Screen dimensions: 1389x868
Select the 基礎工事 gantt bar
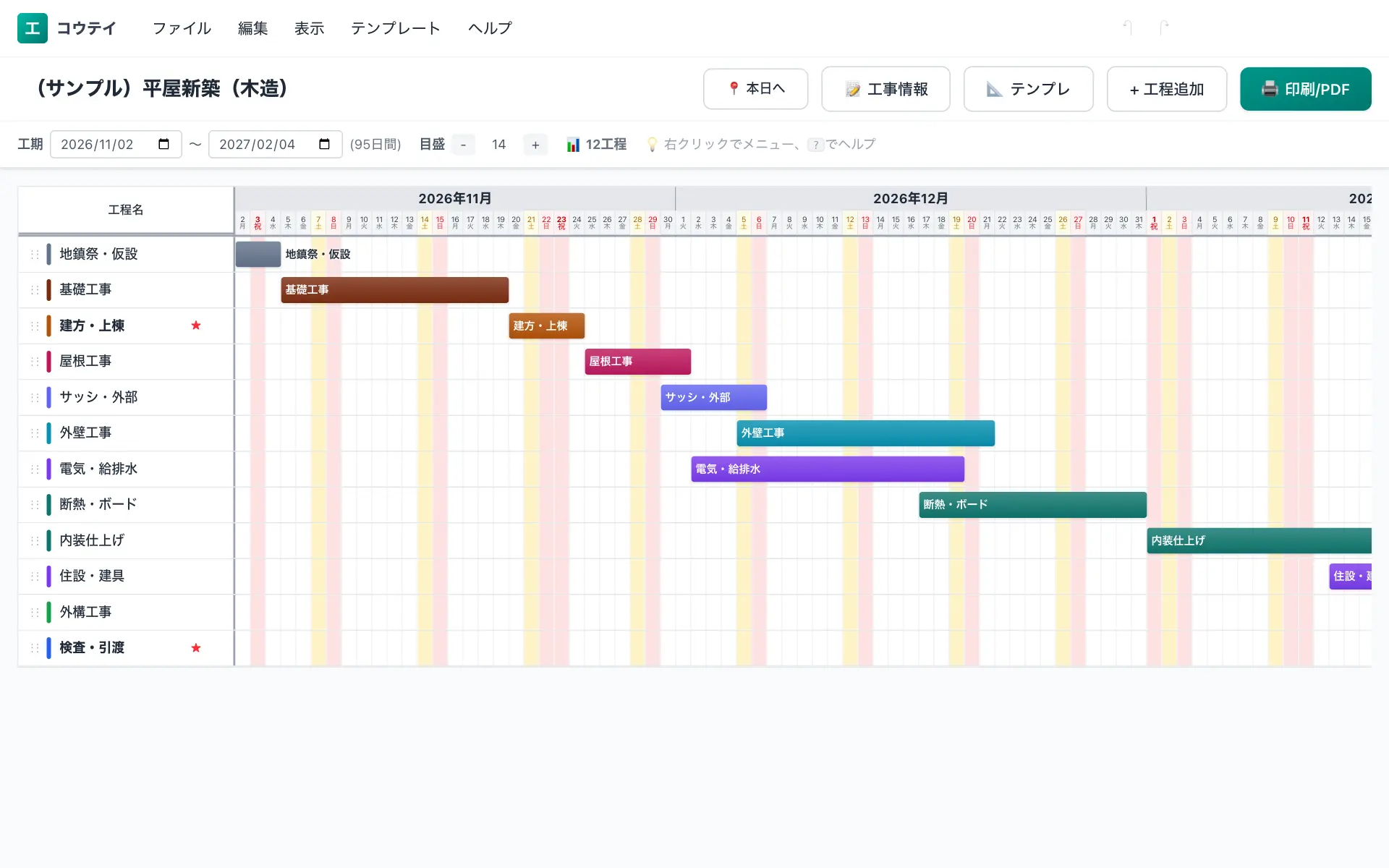(394, 289)
